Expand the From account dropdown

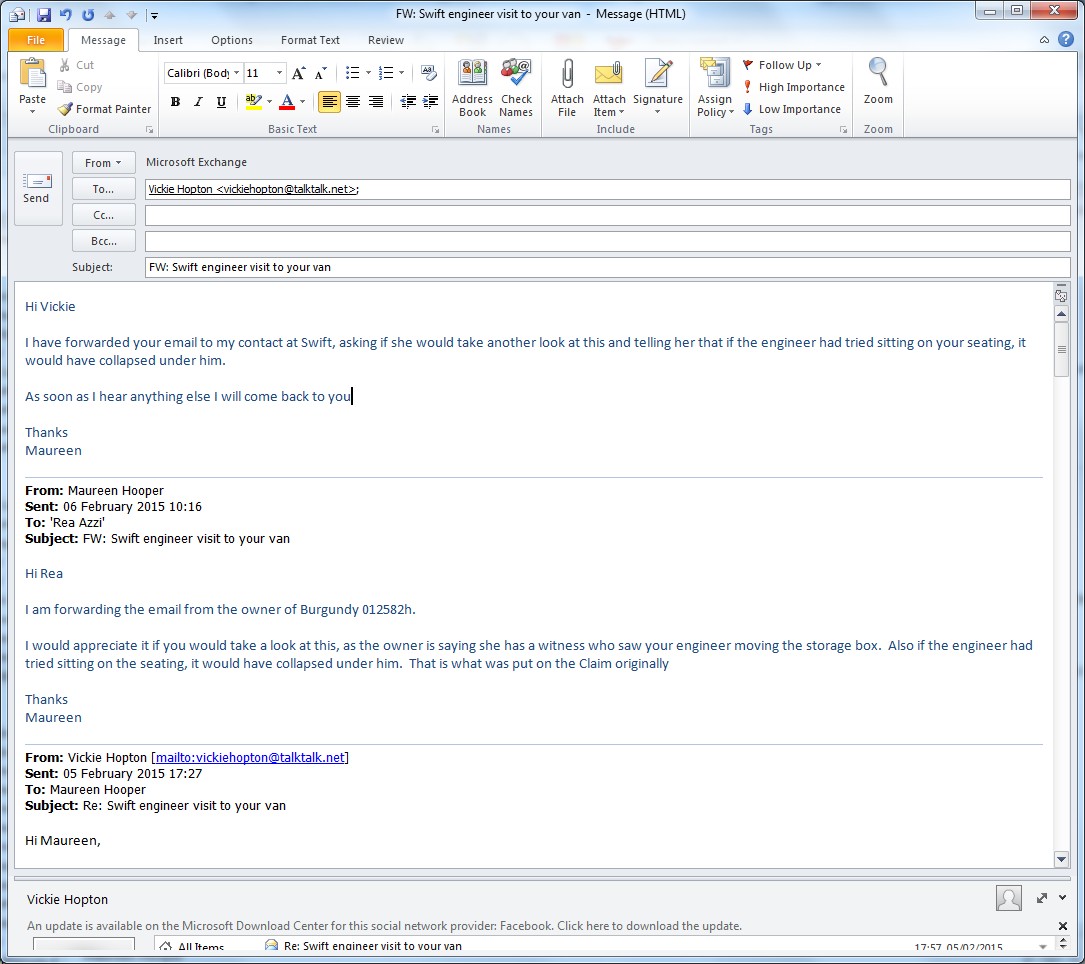[103, 163]
